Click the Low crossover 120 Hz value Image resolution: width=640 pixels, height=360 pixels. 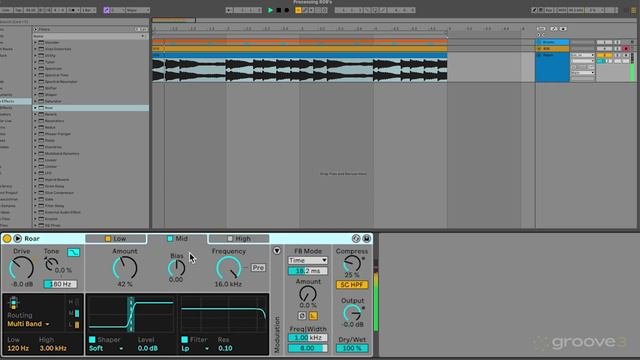click(x=18, y=348)
